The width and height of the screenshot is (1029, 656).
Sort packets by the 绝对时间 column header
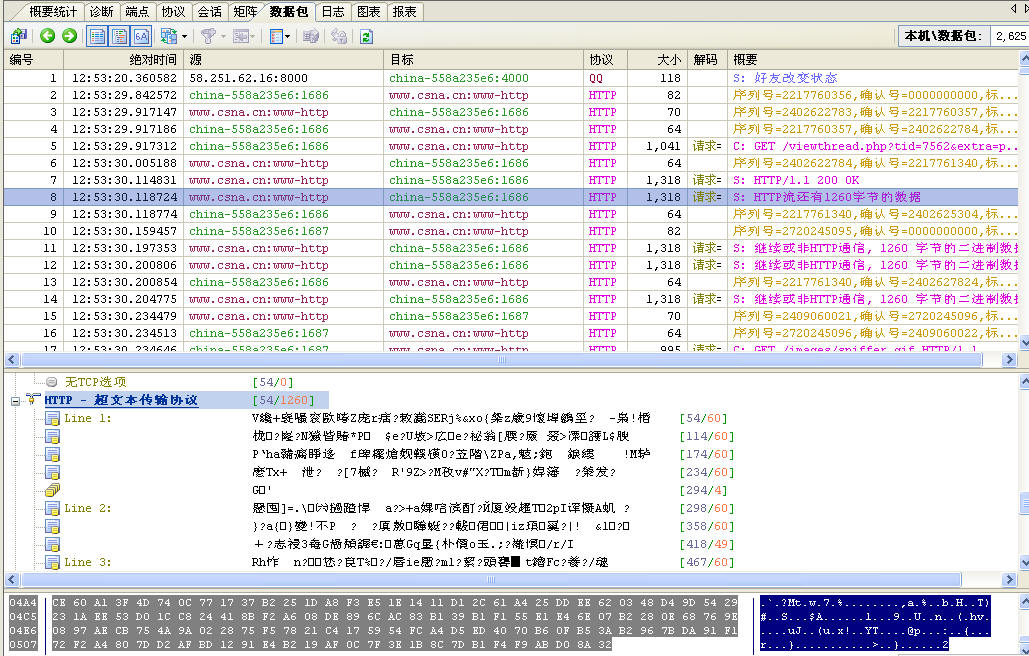(123, 60)
